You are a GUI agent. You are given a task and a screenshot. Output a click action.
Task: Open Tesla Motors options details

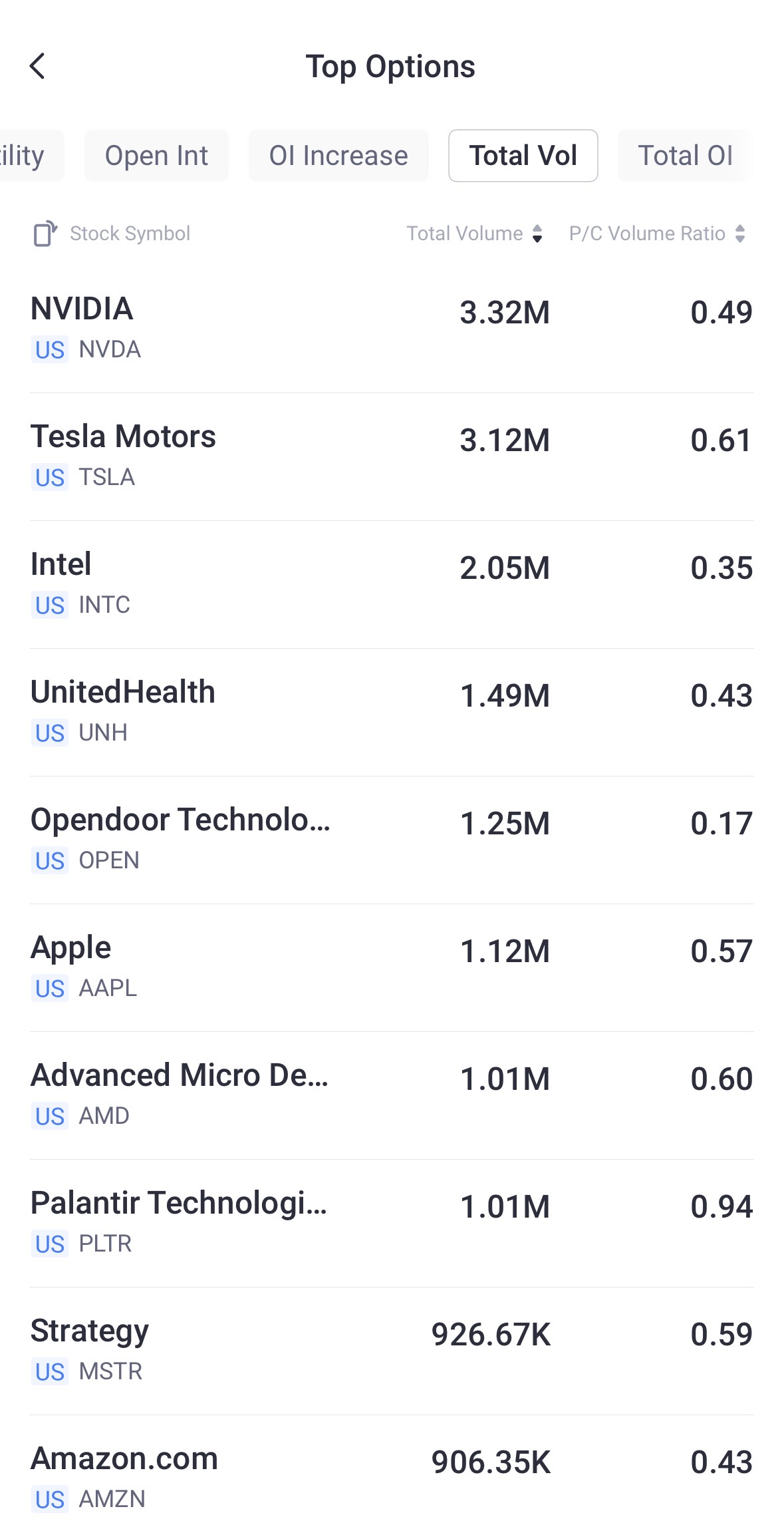392,456
